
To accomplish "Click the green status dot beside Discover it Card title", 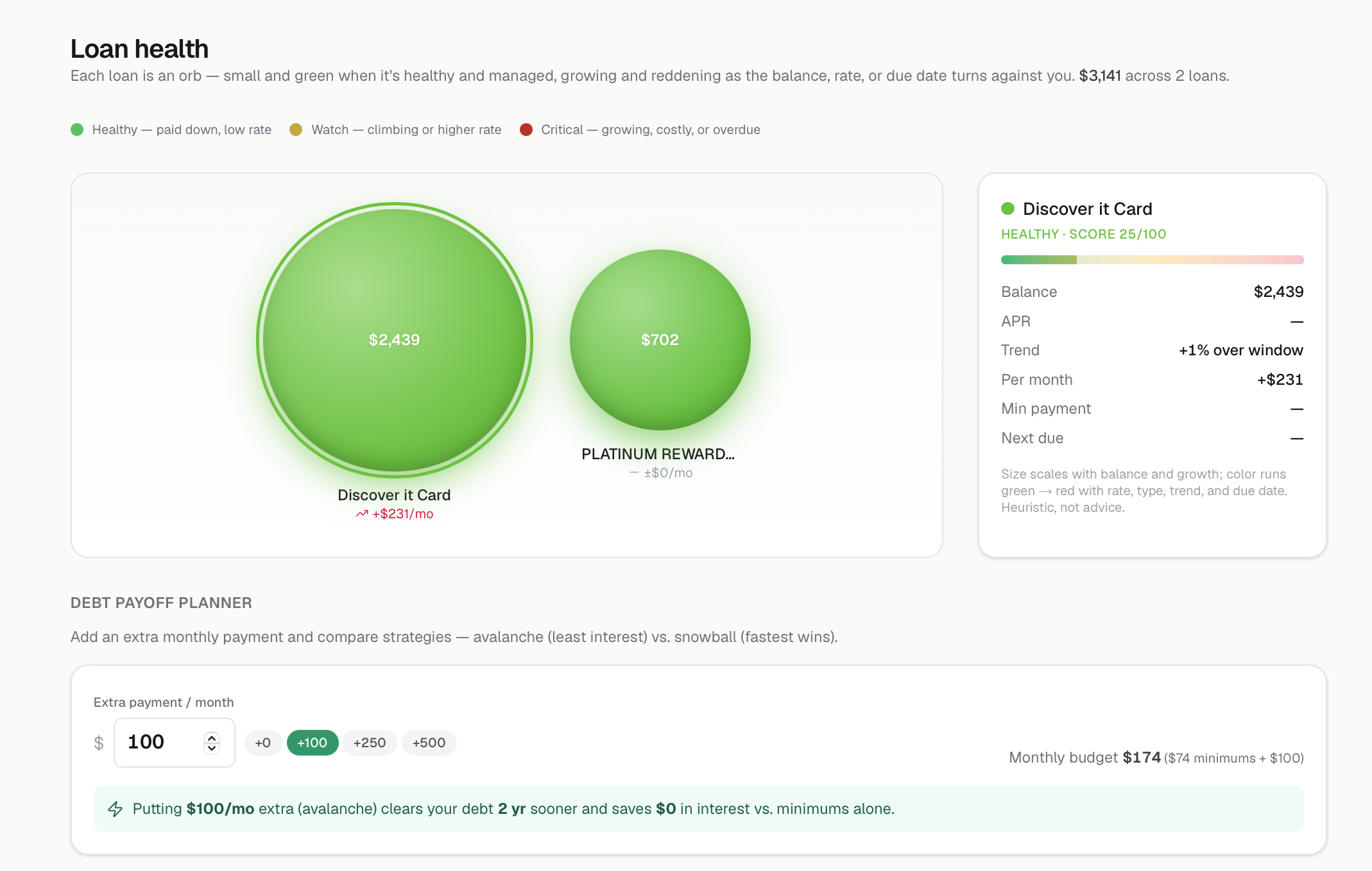I will tap(1008, 208).
